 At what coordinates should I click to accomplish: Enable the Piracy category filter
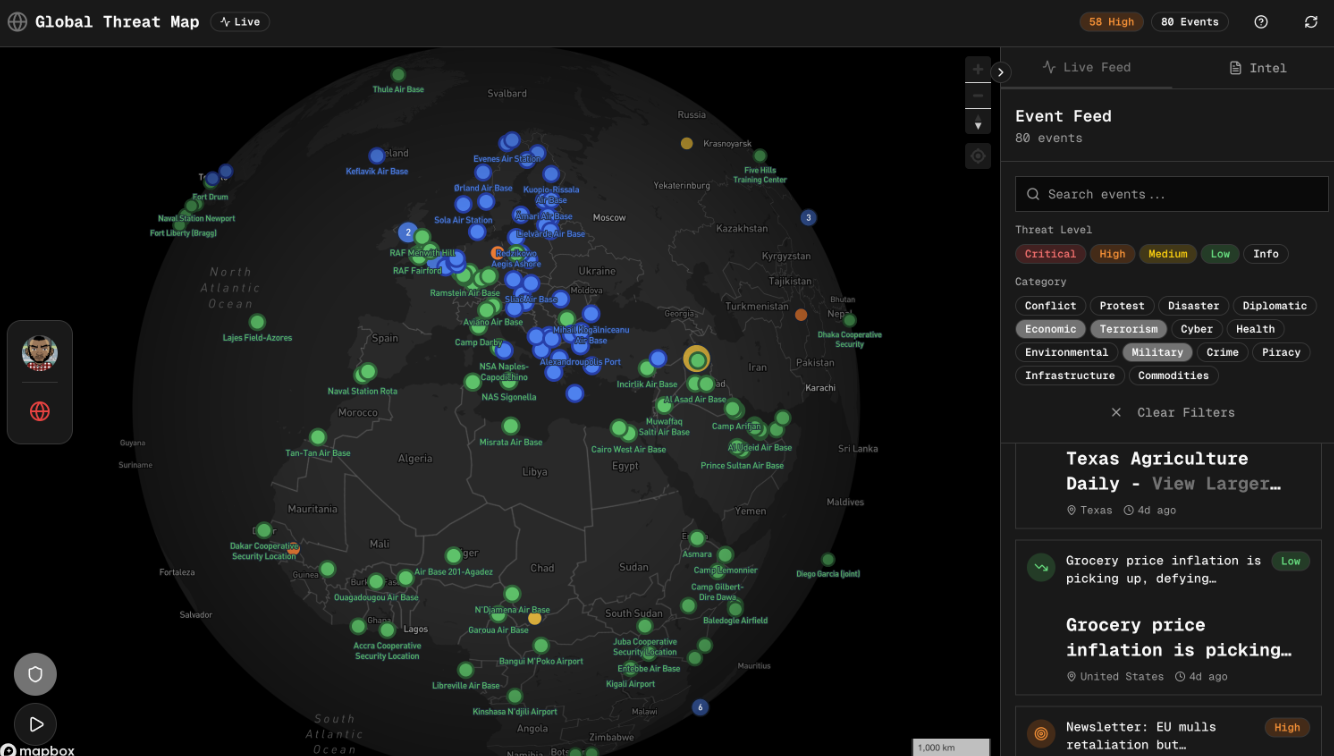coord(1281,352)
